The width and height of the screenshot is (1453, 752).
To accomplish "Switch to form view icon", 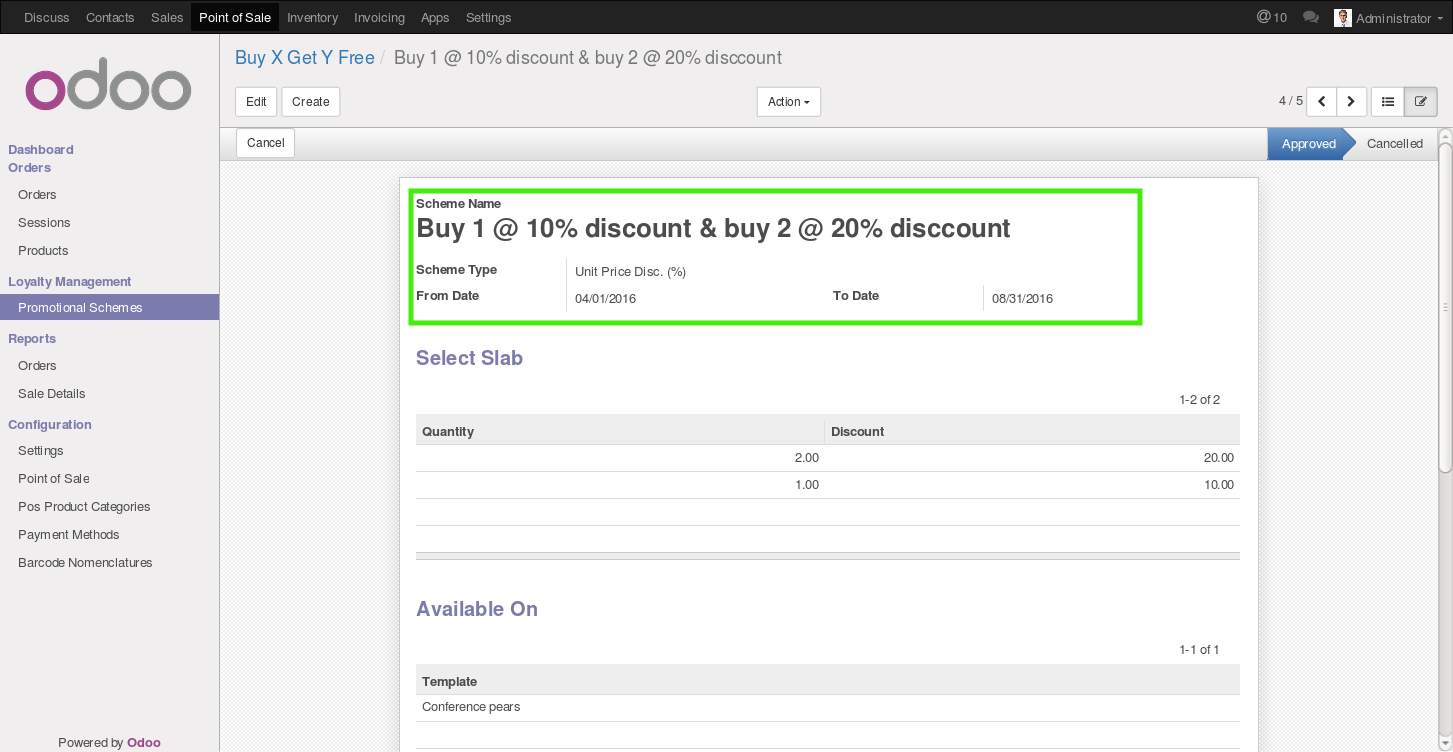I will (x=1421, y=101).
